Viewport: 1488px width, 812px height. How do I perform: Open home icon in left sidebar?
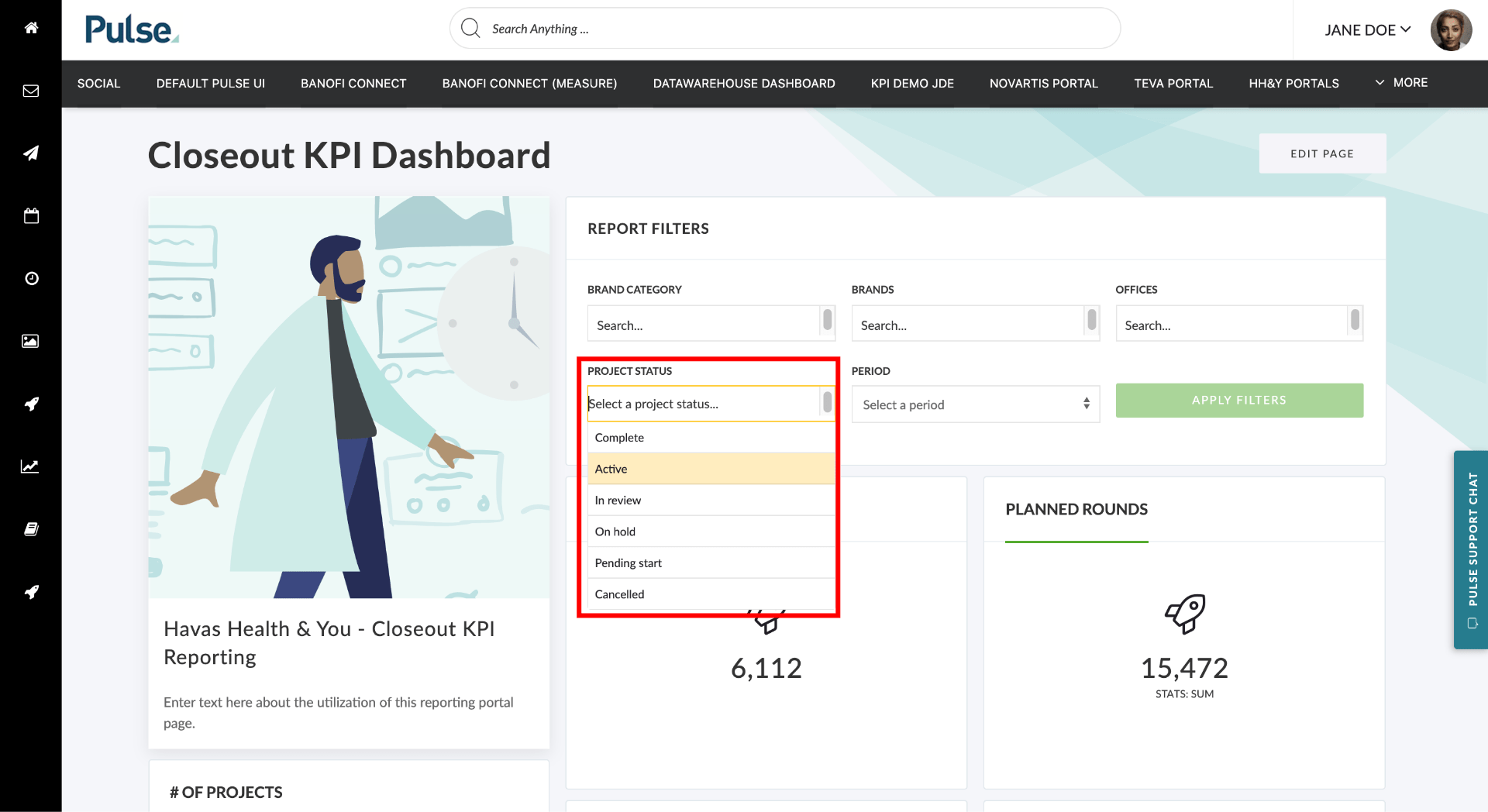[31, 28]
